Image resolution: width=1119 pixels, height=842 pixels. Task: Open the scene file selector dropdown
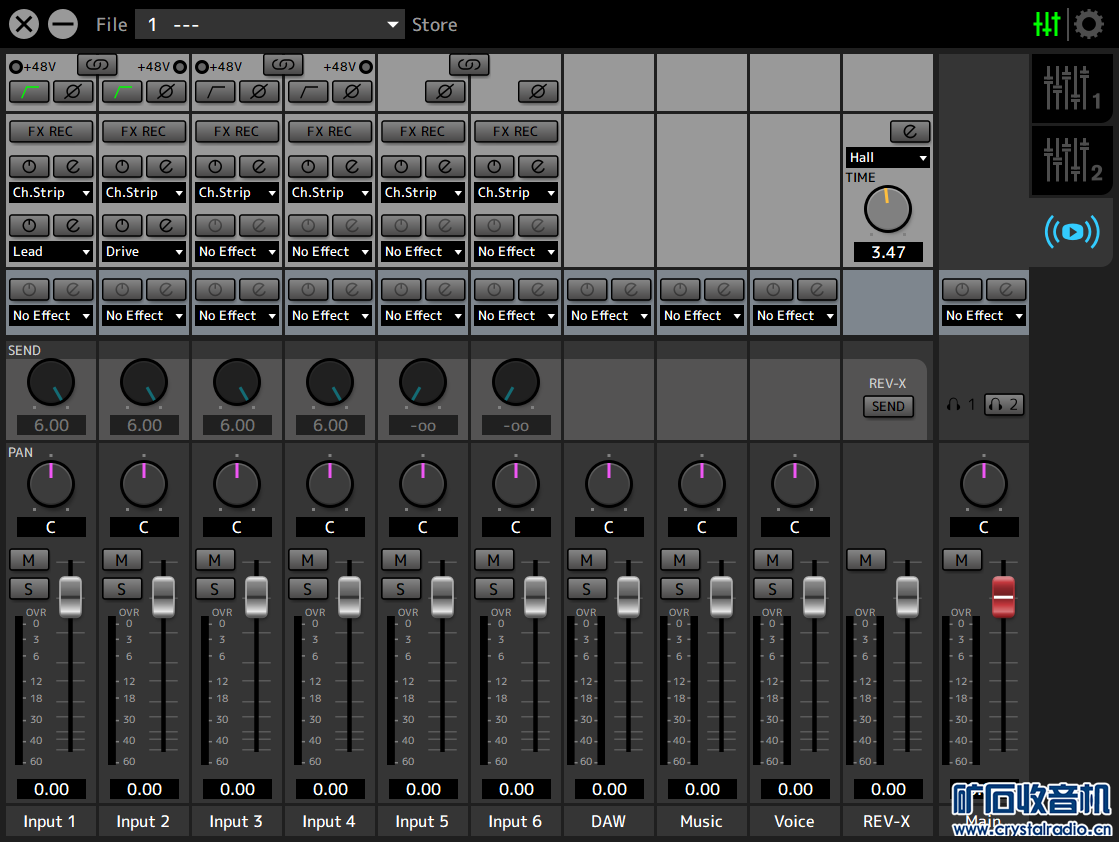[270, 25]
